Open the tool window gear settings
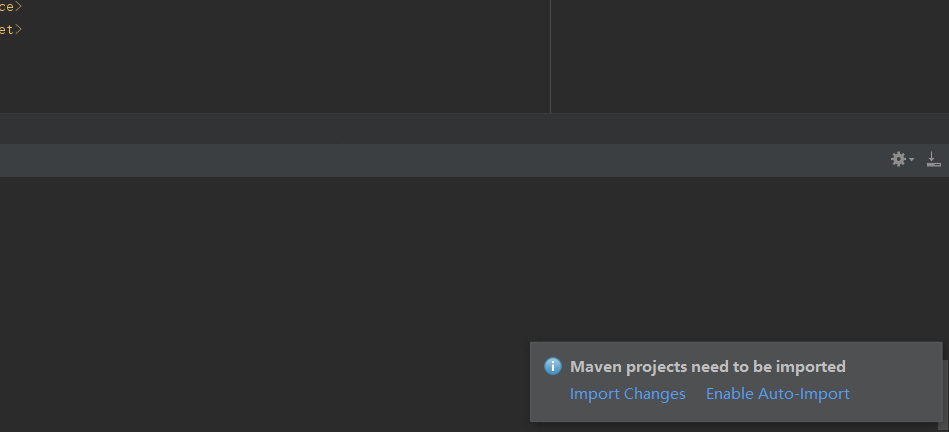The height and width of the screenshot is (432, 949). (898, 159)
